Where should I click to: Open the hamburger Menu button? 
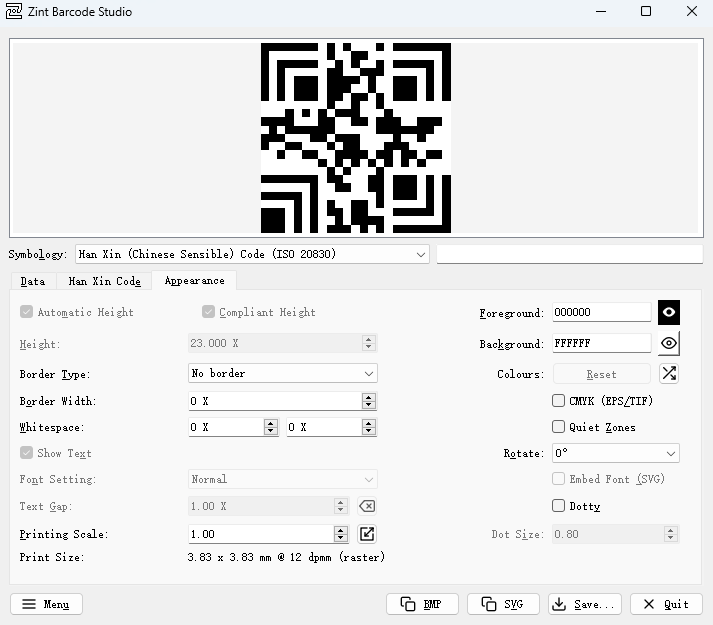pyautogui.click(x=46, y=604)
